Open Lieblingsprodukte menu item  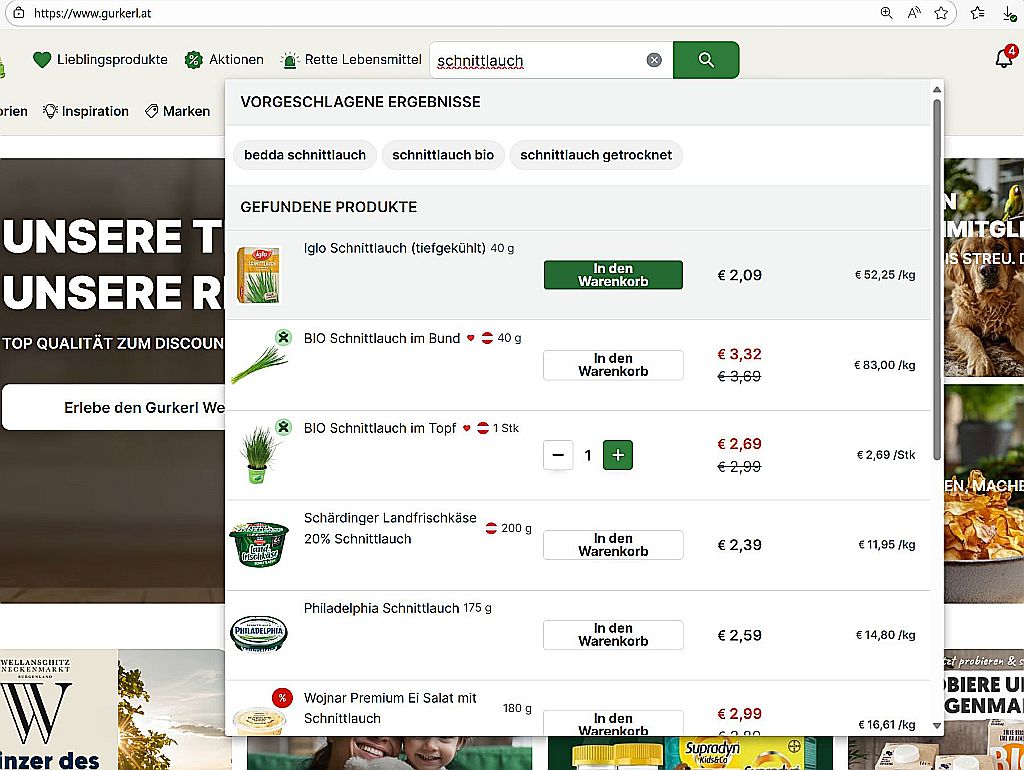click(x=100, y=60)
